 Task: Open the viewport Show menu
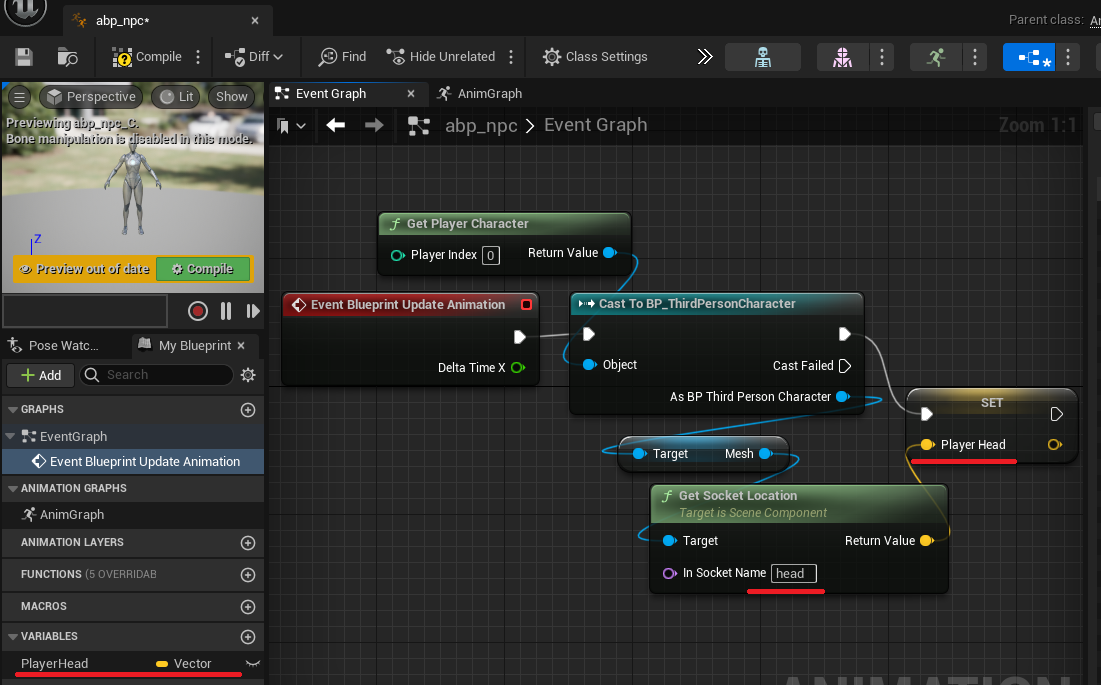(231, 97)
